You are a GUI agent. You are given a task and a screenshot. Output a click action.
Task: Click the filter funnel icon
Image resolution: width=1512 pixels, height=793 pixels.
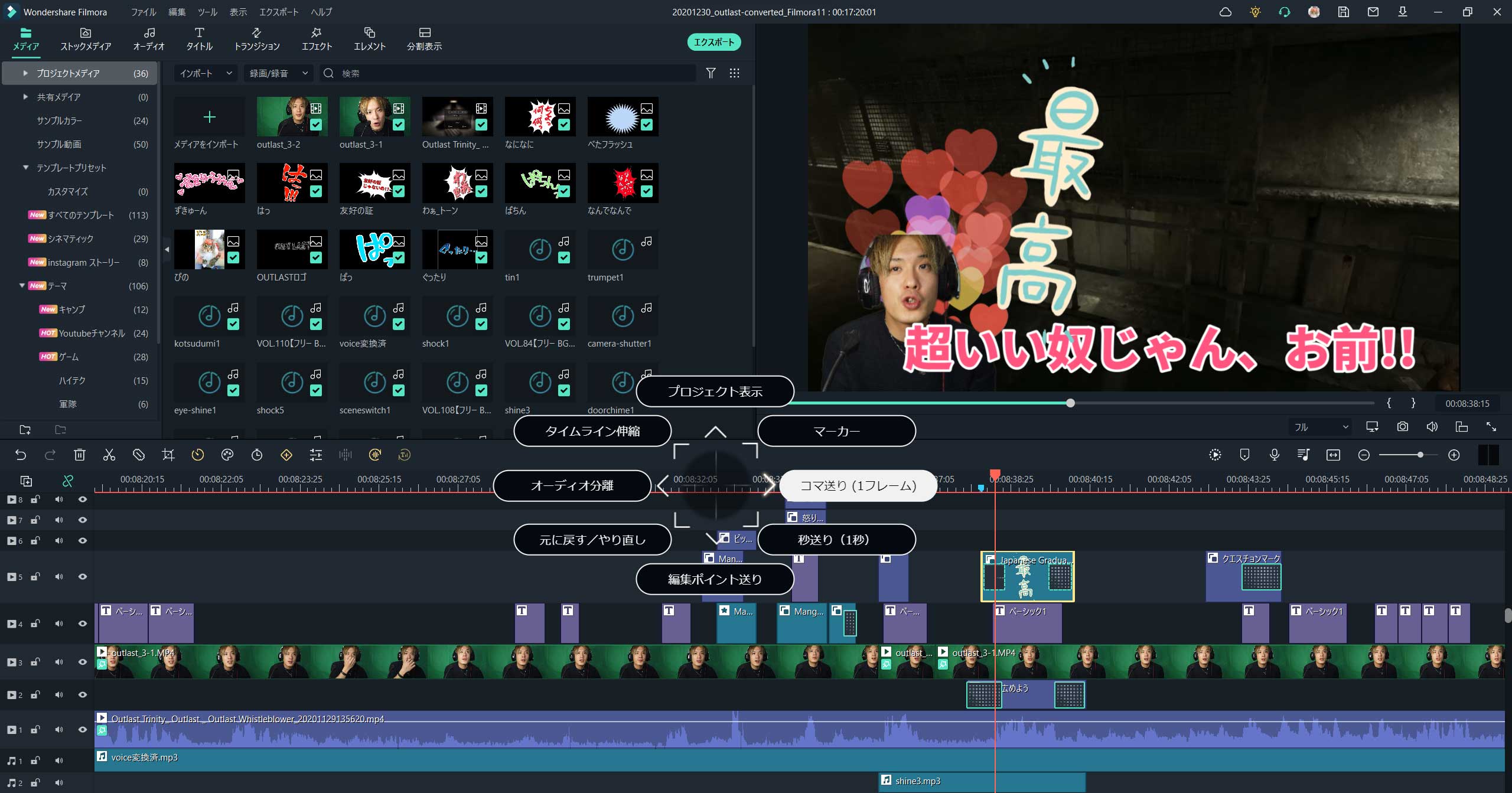click(x=711, y=73)
